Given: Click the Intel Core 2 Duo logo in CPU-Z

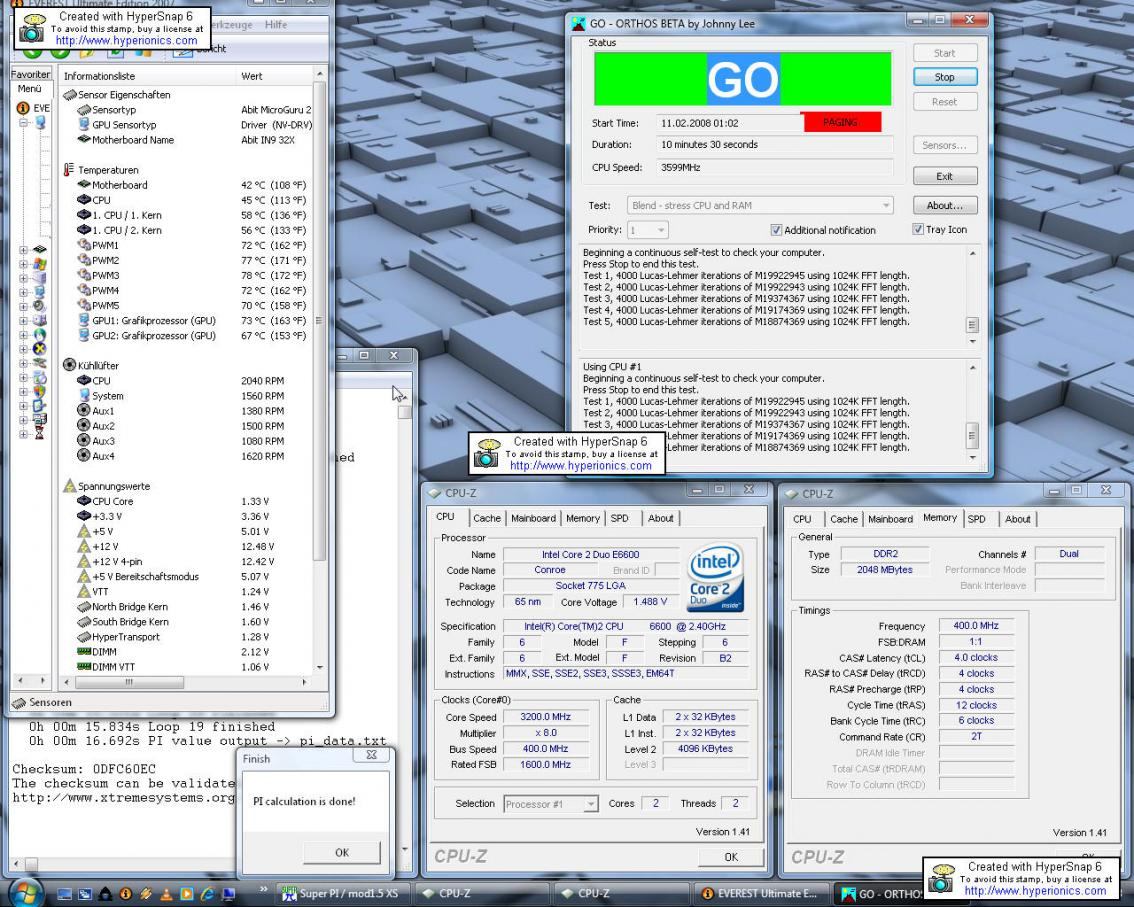Looking at the screenshot, I should click(715, 577).
